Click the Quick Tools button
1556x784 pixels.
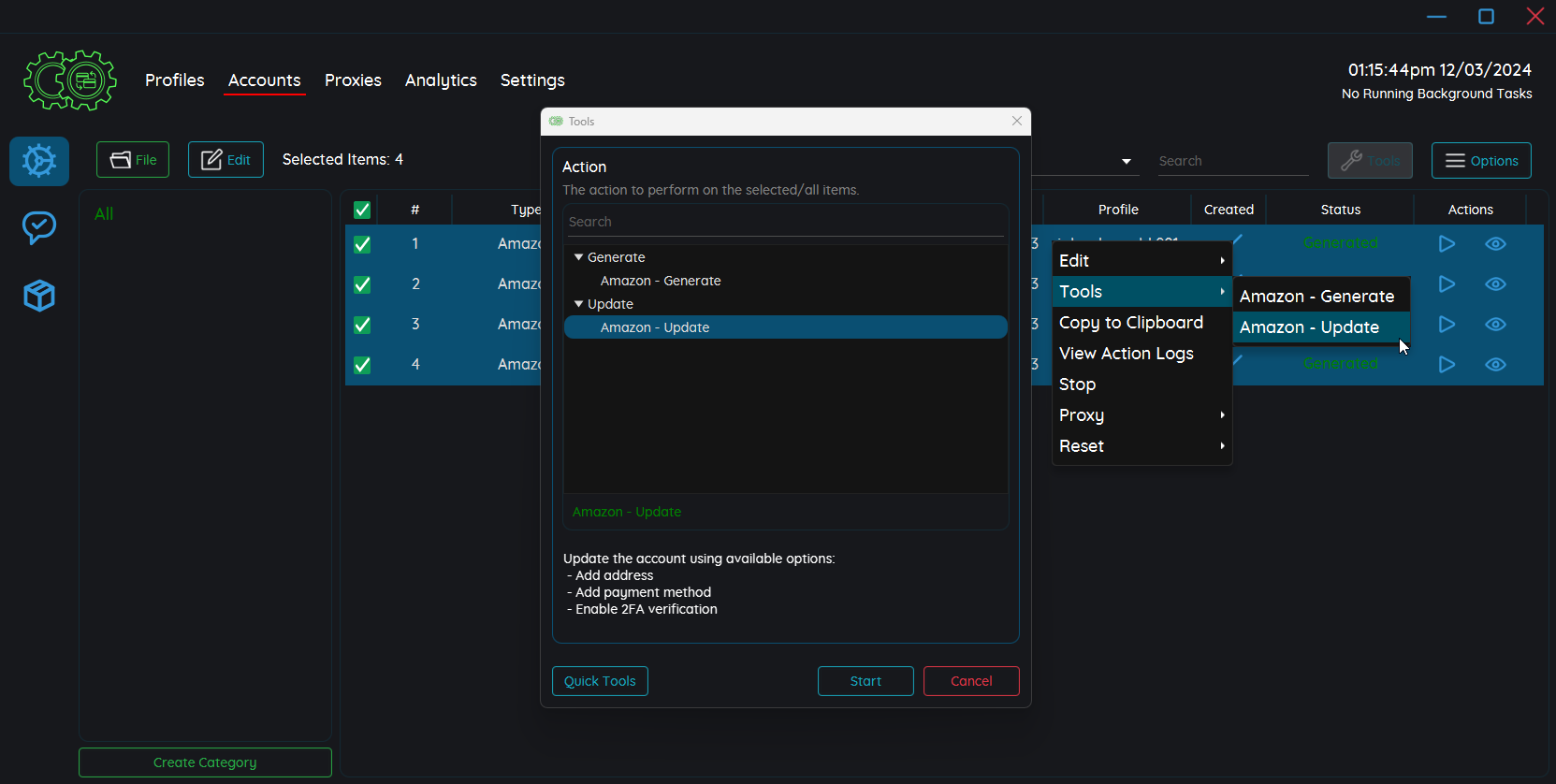(x=600, y=681)
